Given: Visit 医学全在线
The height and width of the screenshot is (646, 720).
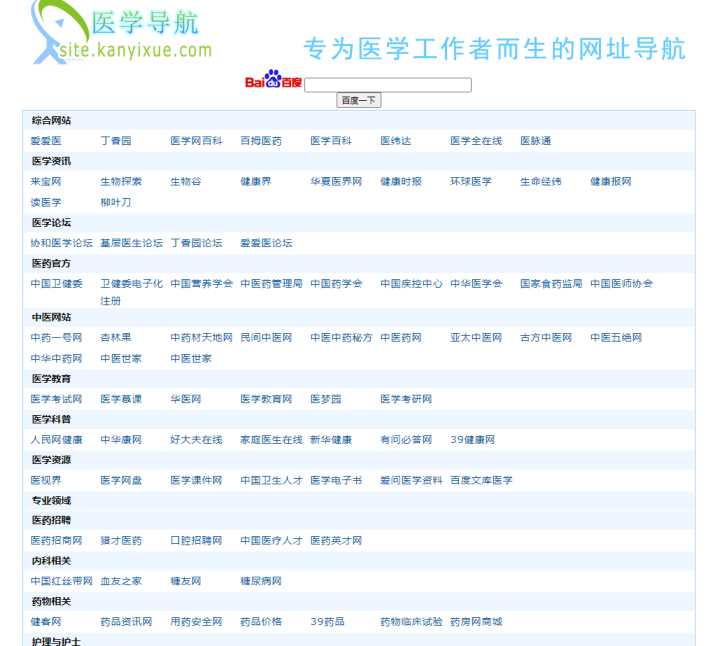Looking at the screenshot, I should [476, 141].
